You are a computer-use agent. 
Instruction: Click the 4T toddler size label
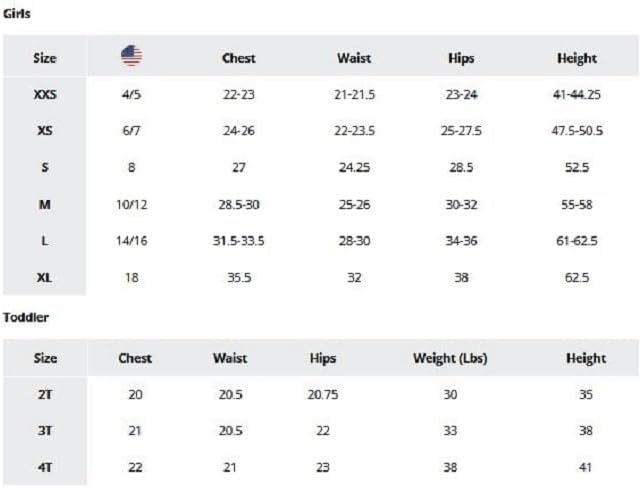(45, 467)
